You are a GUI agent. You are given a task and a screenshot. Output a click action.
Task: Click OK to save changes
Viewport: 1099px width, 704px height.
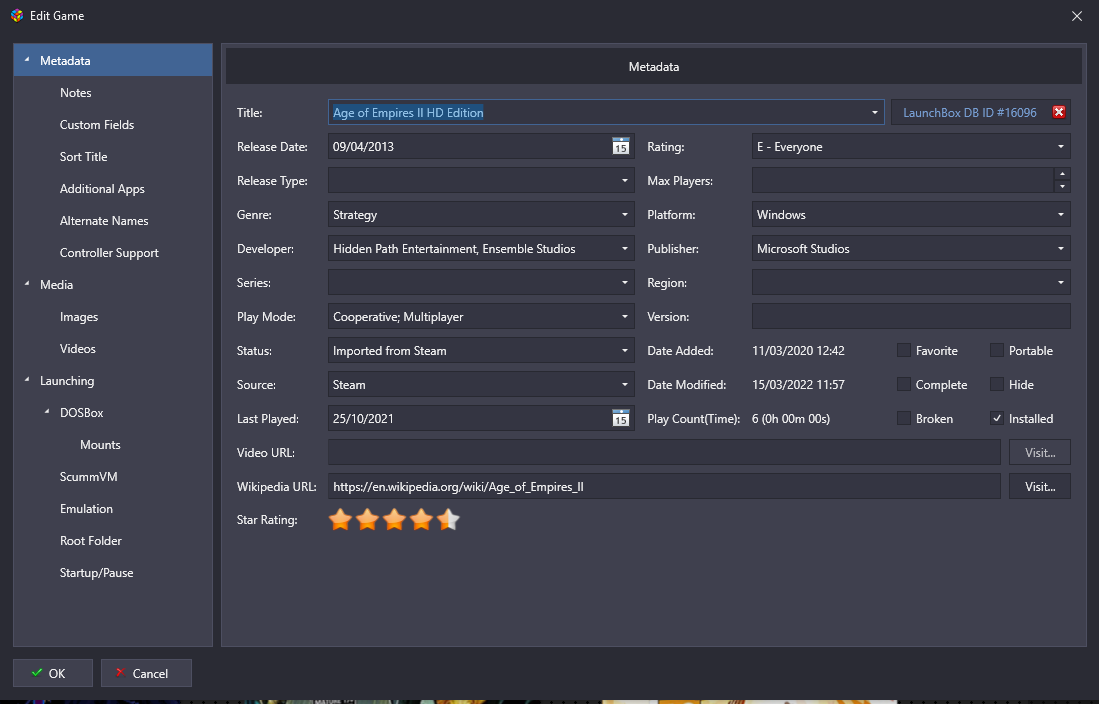pyautogui.click(x=53, y=673)
